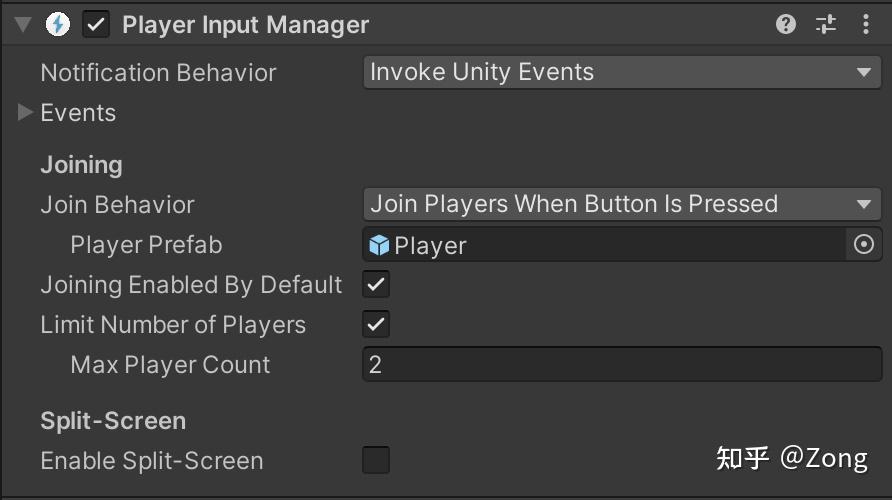Click the Player Prefab object field
The height and width of the screenshot is (500, 892).
pos(605,245)
